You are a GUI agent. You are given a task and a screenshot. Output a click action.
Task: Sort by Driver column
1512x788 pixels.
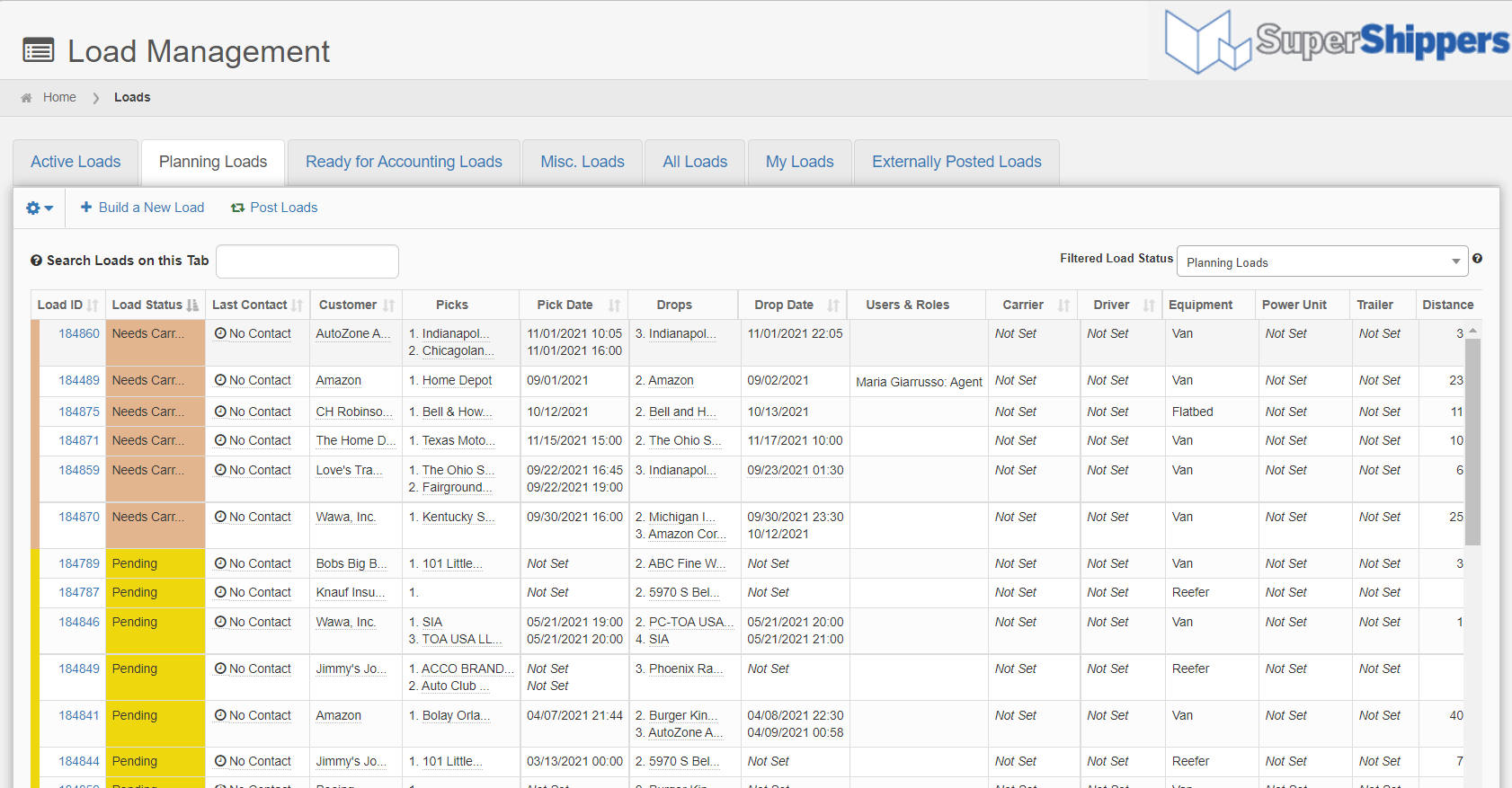pyautogui.click(x=1121, y=305)
